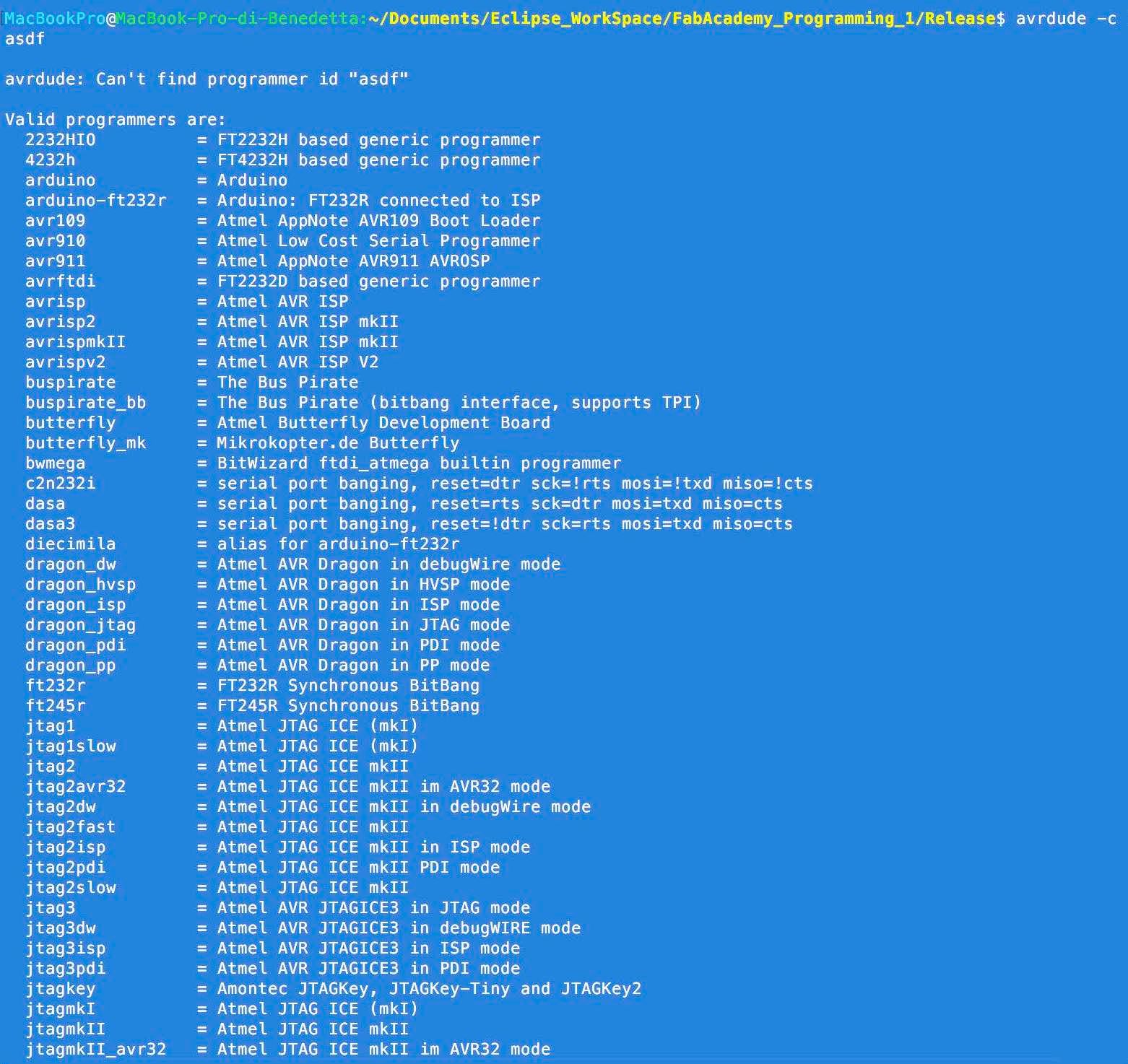This screenshot has height=1064, width=1128.
Task: Select 'Atmel AVR ISP V2' description
Action: (298, 362)
